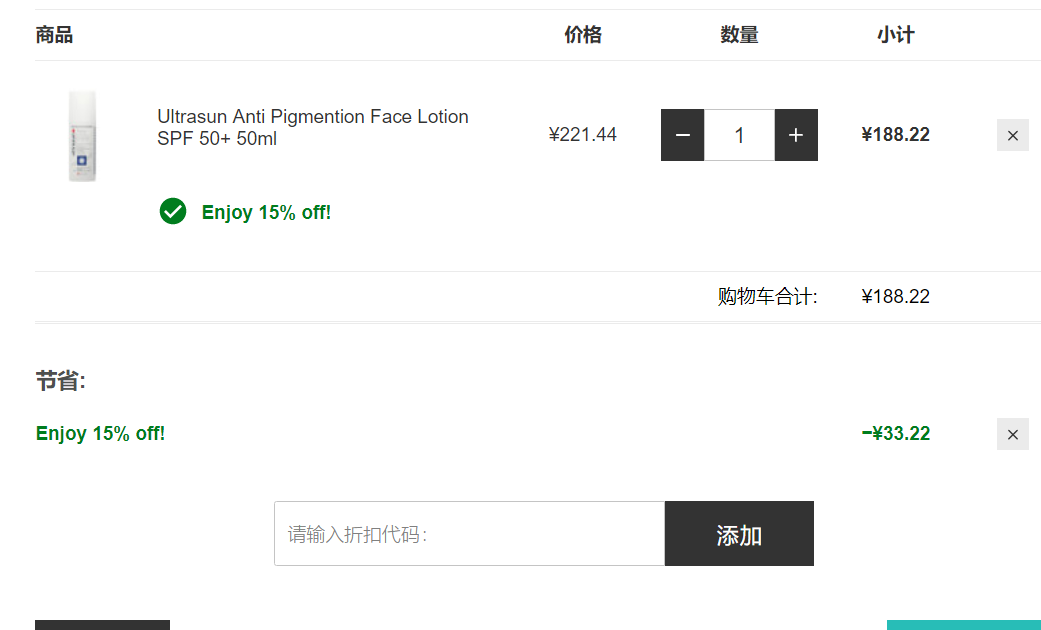Click the 添加 button
1041x630 pixels.
coord(739,534)
